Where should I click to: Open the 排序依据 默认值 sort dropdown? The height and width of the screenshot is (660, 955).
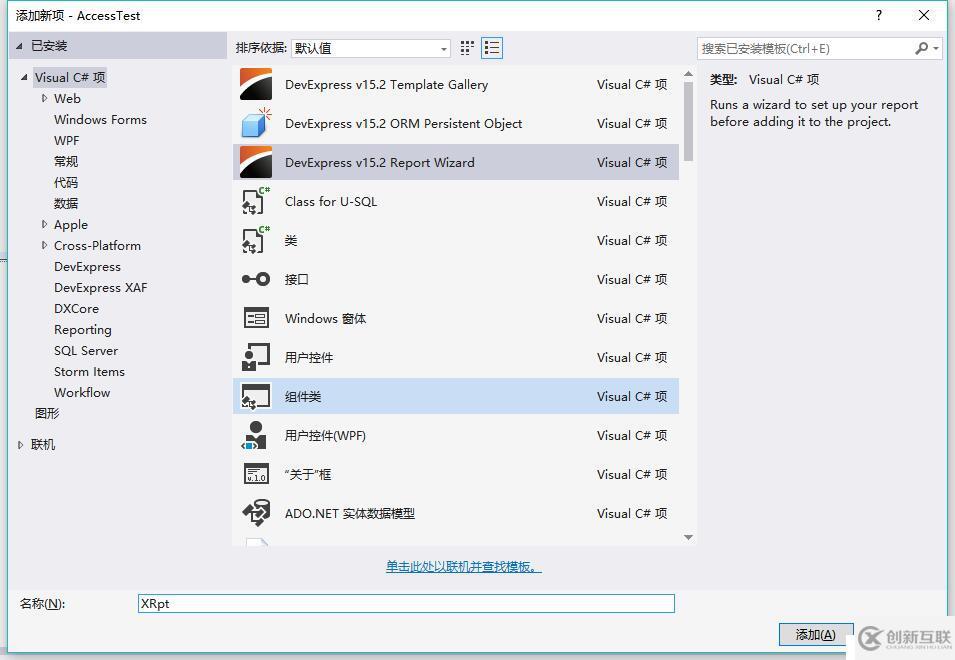point(371,48)
